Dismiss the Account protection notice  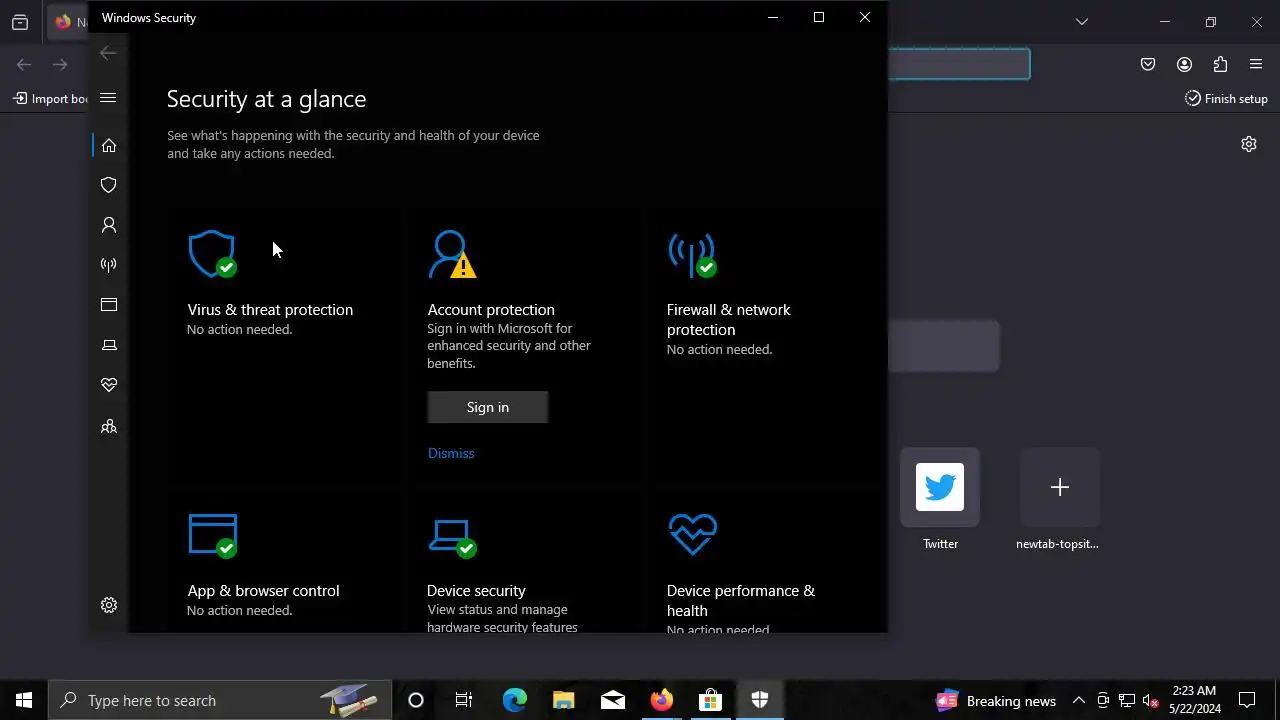tap(451, 453)
